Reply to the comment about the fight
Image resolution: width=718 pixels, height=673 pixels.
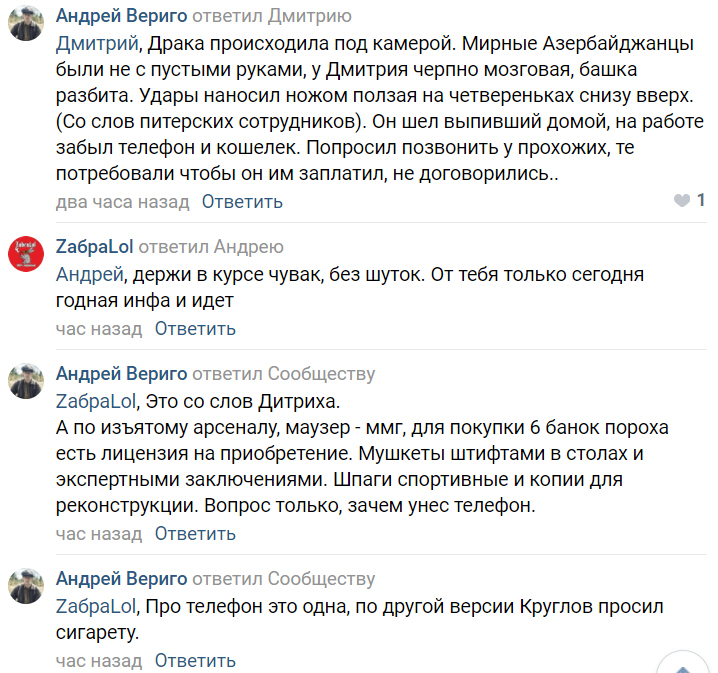click(242, 202)
